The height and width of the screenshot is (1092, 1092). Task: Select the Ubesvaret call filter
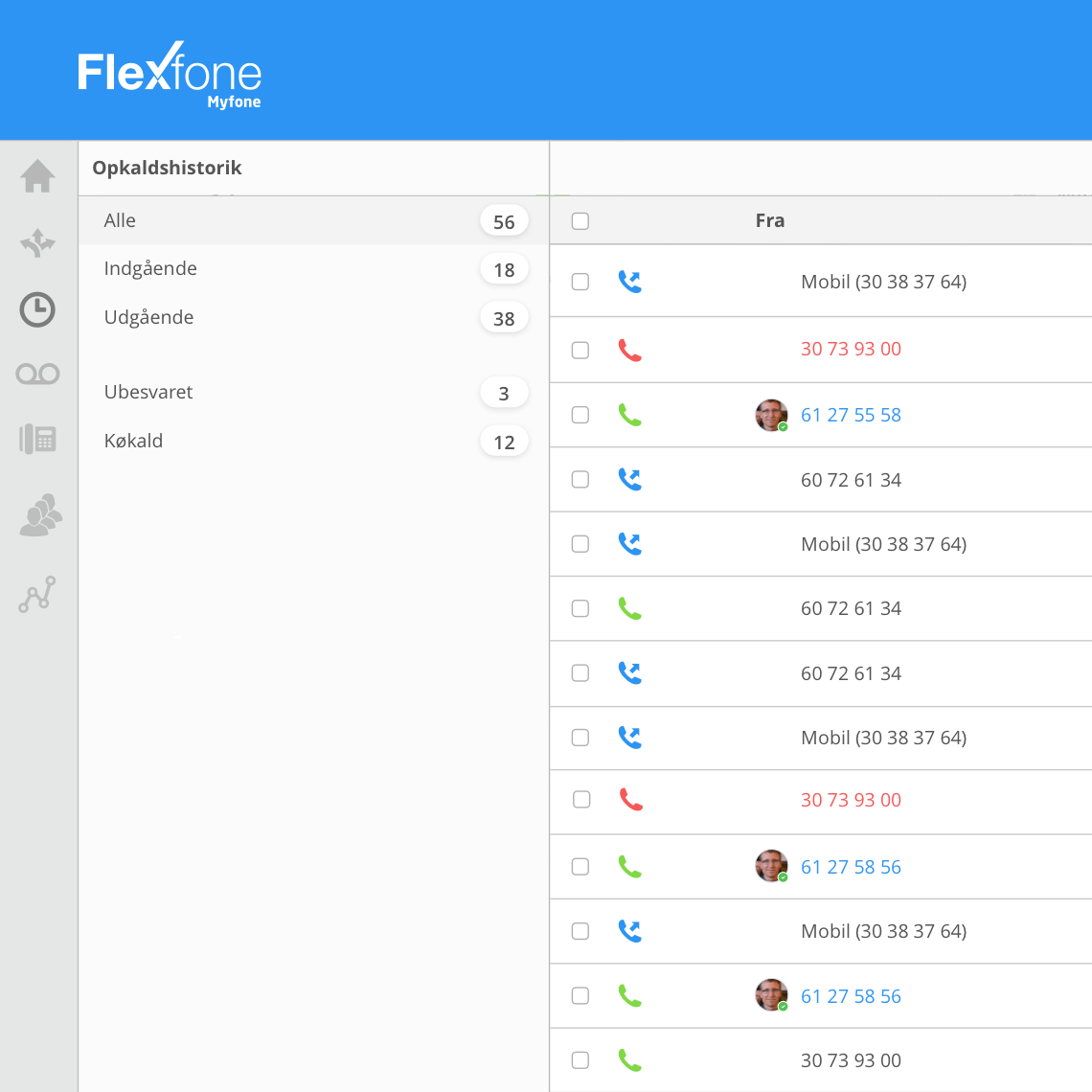pos(313,393)
